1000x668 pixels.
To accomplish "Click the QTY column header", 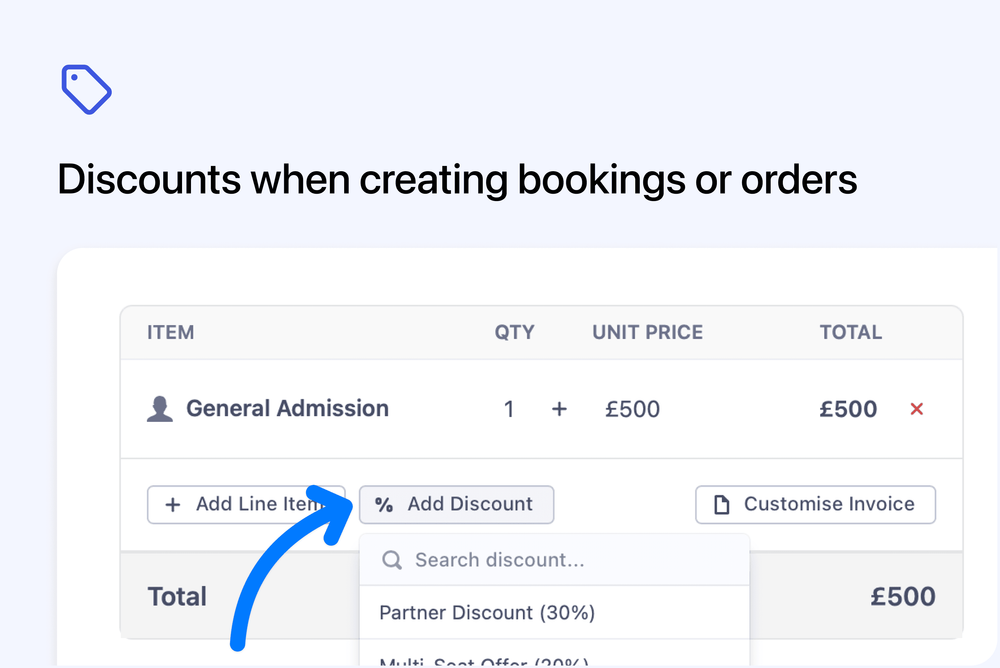I will coord(514,332).
